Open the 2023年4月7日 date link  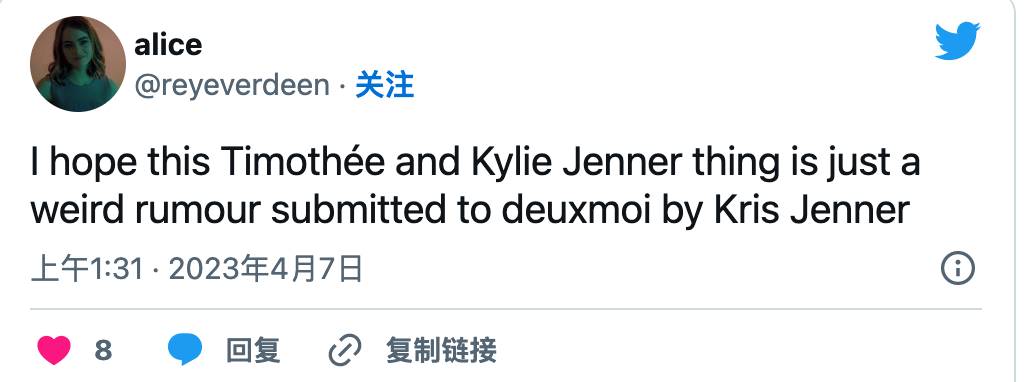coord(266,269)
